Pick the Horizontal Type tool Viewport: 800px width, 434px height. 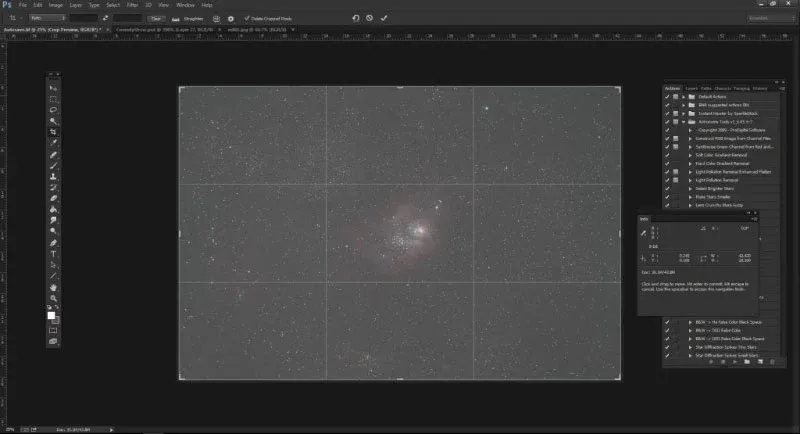click(54, 254)
